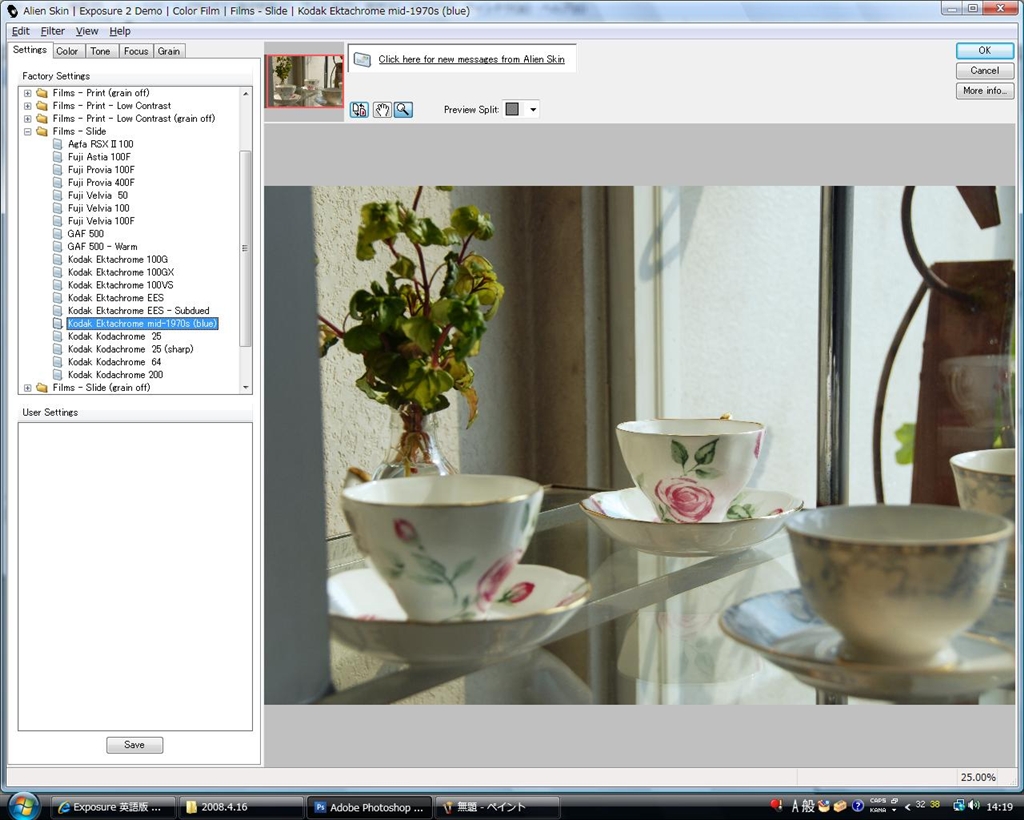Open the Preview Split dropdown arrow

click(x=533, y=110)
